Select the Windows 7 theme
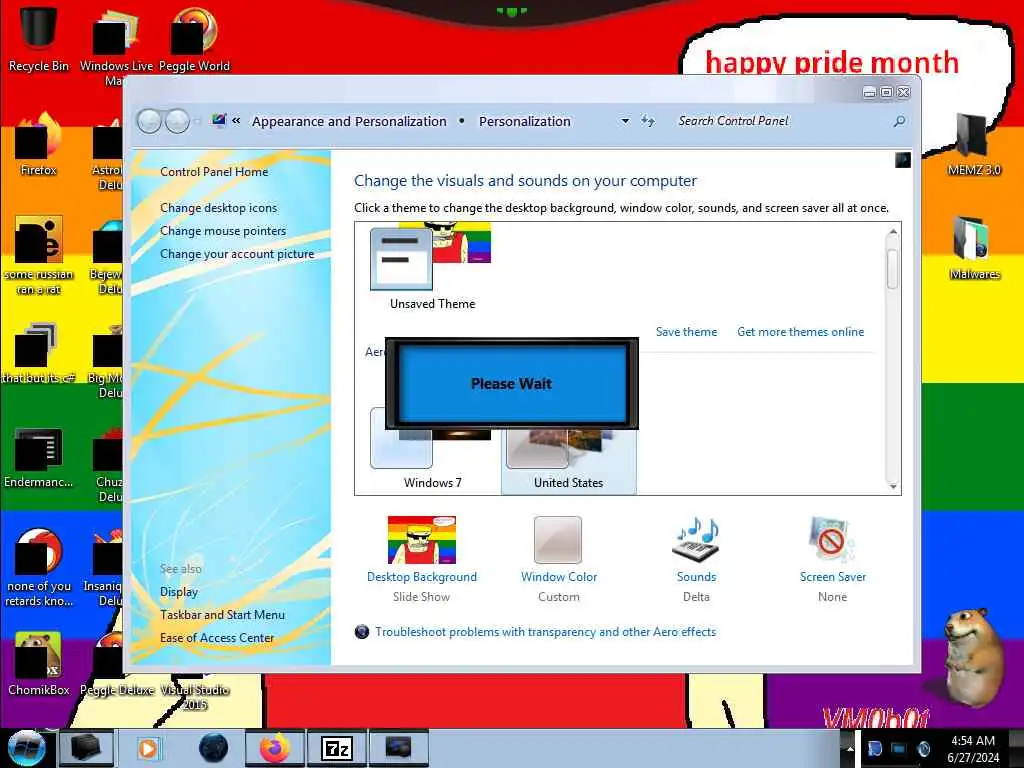The width and height of the screenshot is (1024, 768). pos(431,451)
